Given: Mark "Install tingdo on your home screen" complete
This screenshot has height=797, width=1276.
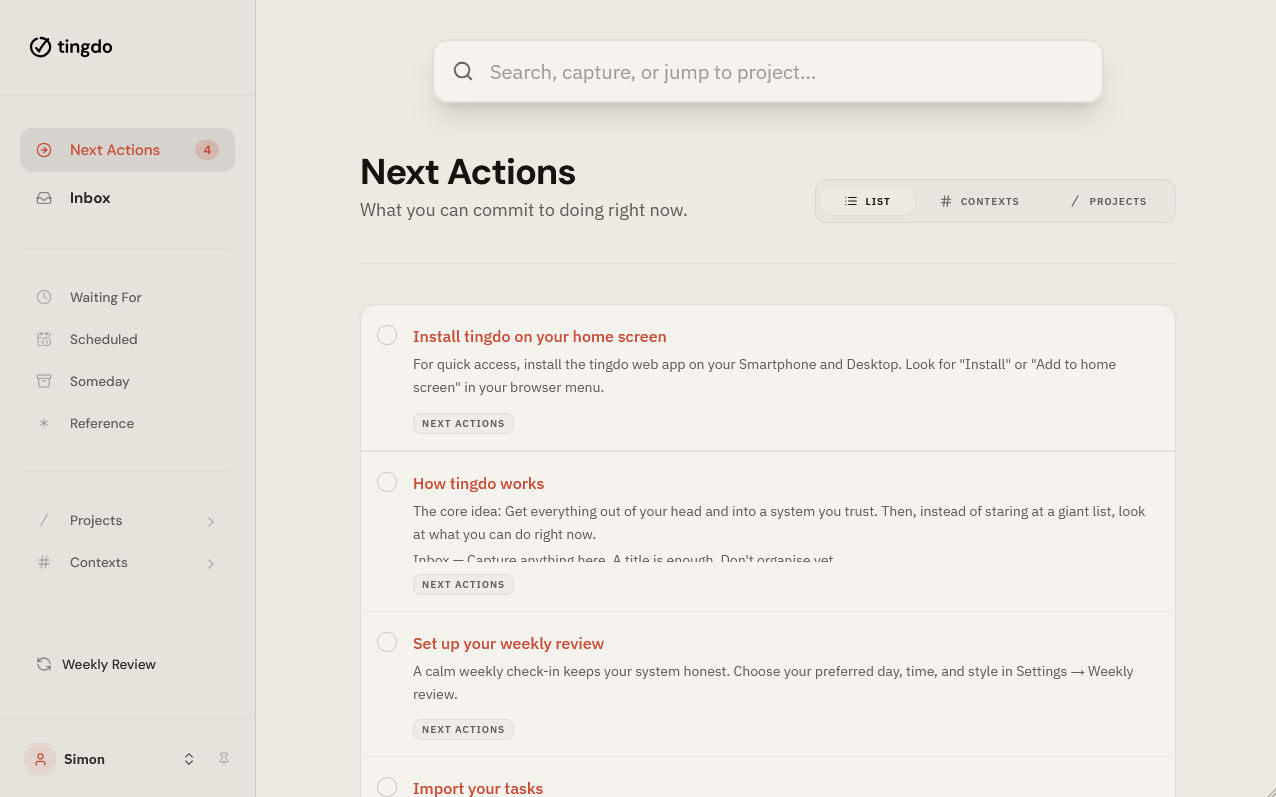Looking at the screenshot, I should tap(387, 335).
